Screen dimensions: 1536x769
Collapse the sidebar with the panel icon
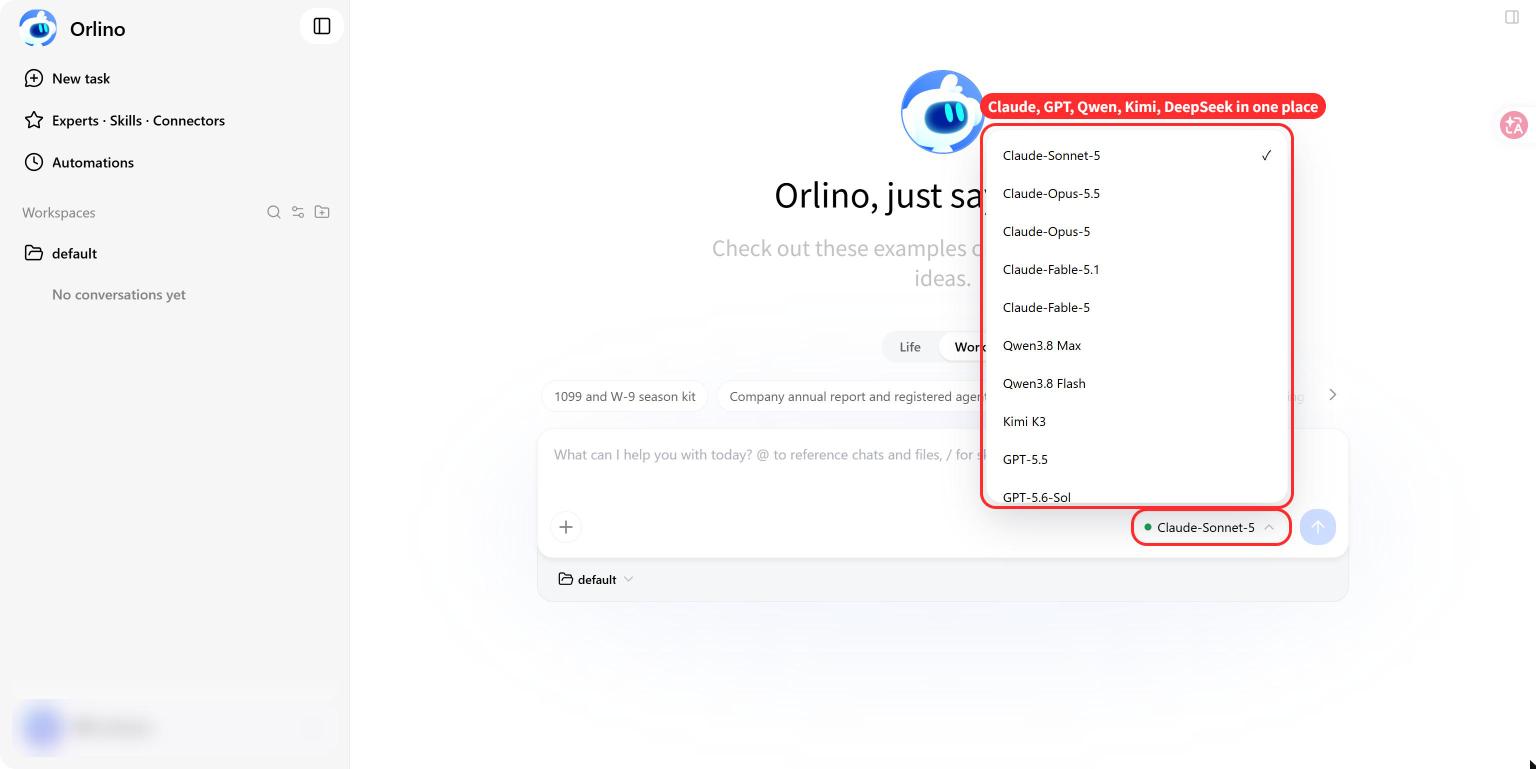[322, 26]
